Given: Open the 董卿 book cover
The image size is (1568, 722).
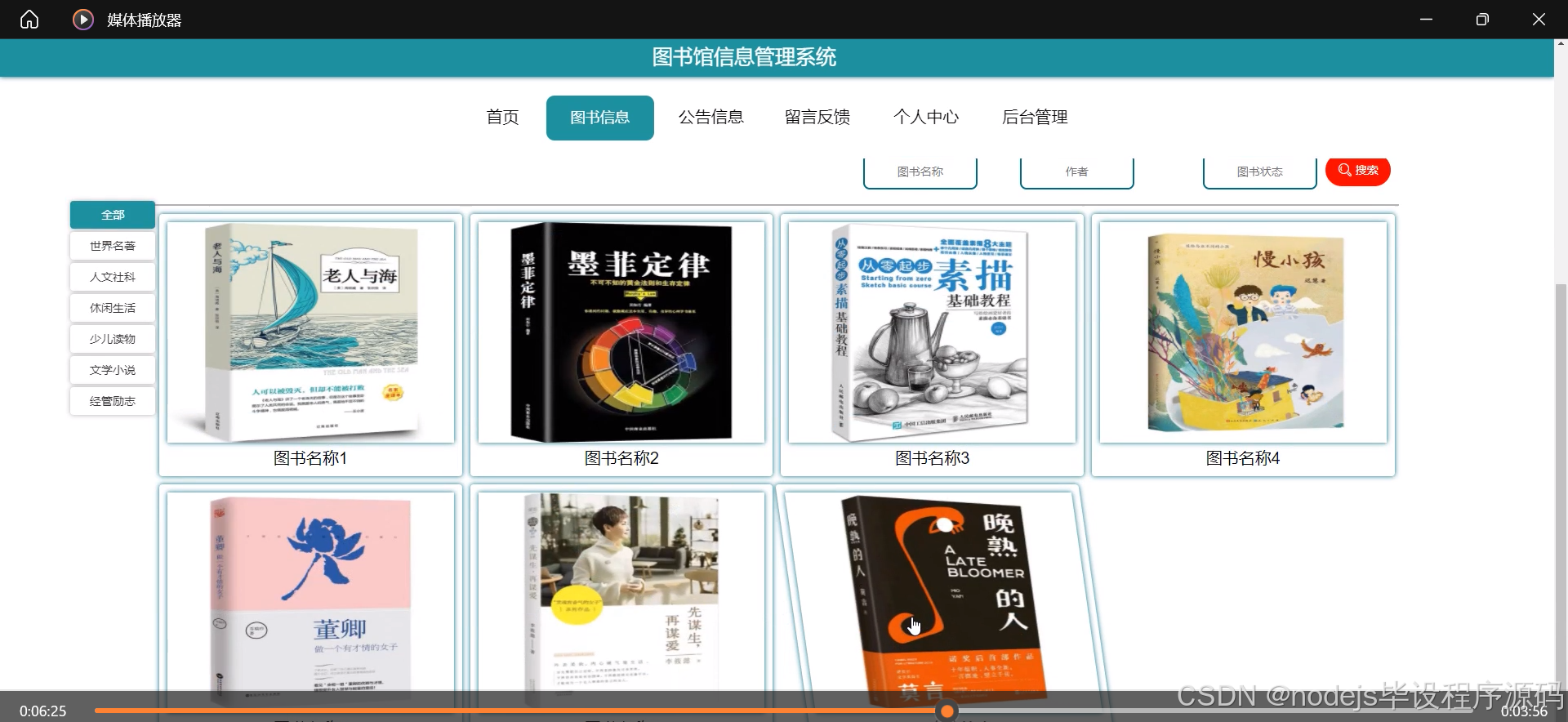Looking at the screenshot, I should point(310,599).
